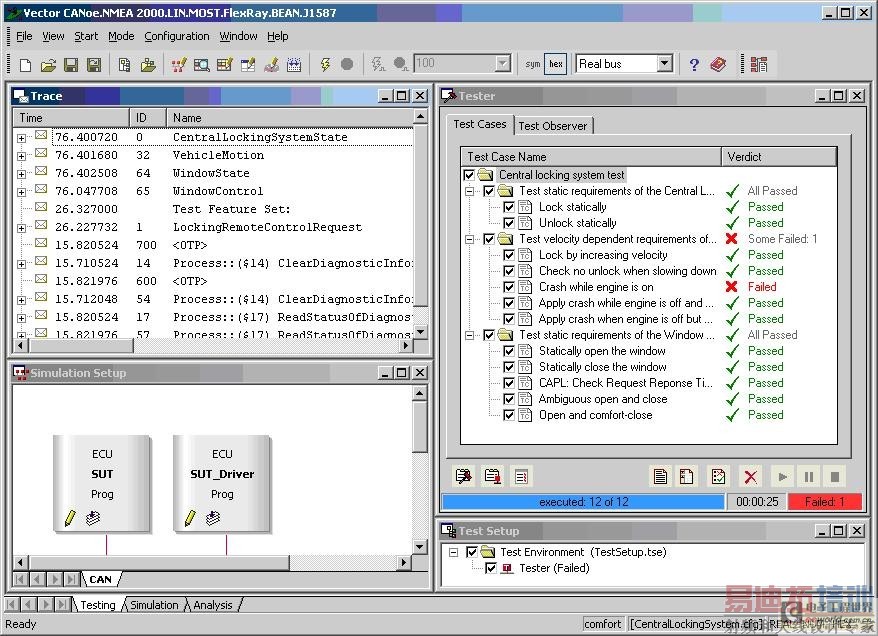This screenshot has width=878, height=636.
Task: Collapse Test Environment node in Test Setup
Action: point(453,553)
